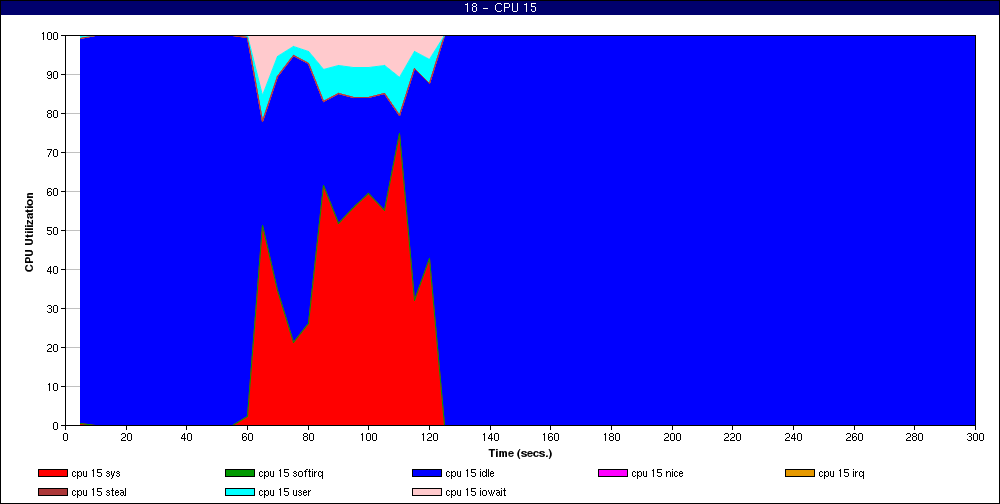Viewport: 1000px width, 504px height.
Task: Click the orange cpu 15 irq legend swatch
Action: point(800,473)
